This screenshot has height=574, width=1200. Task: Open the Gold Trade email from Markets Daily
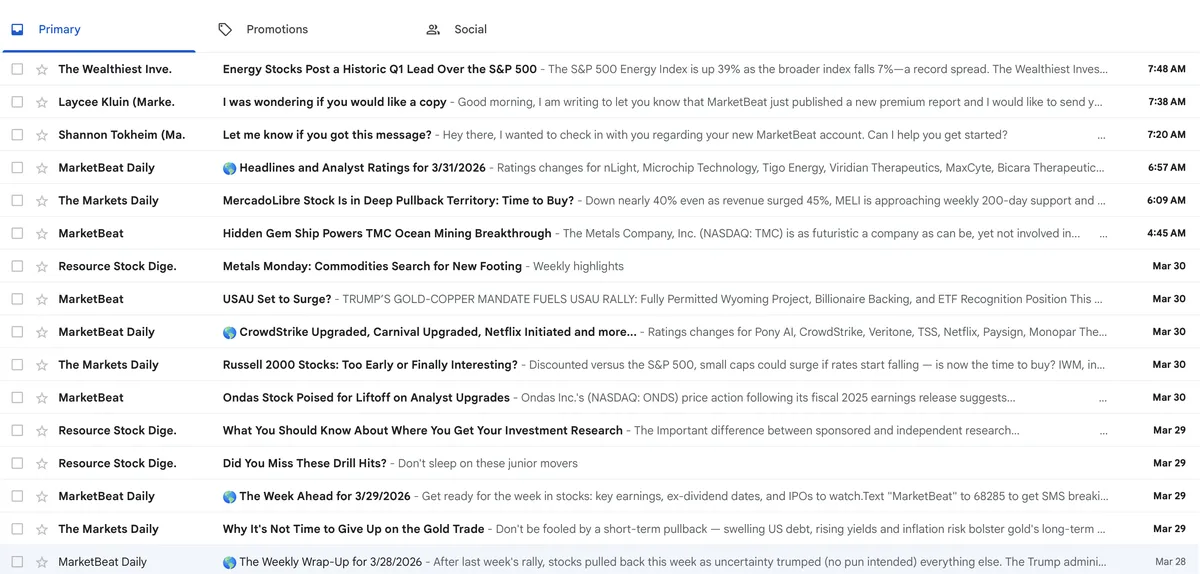click(353, 529)
